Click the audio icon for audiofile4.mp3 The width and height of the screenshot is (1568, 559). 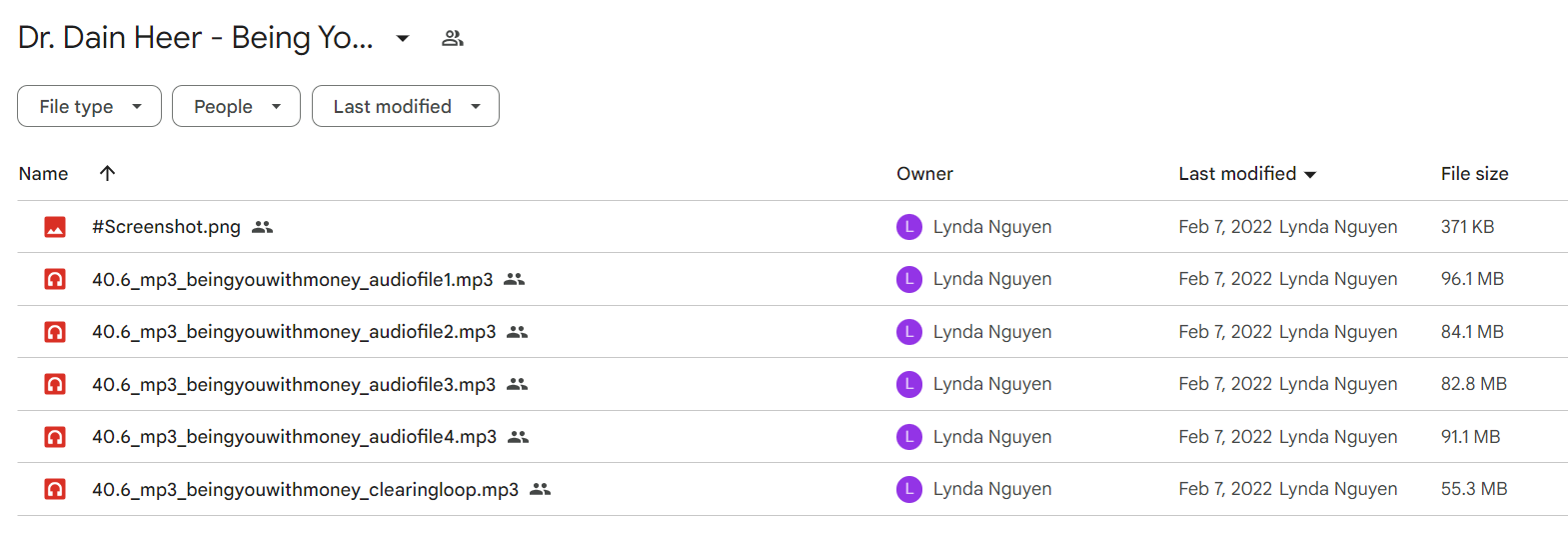point(55,437)
